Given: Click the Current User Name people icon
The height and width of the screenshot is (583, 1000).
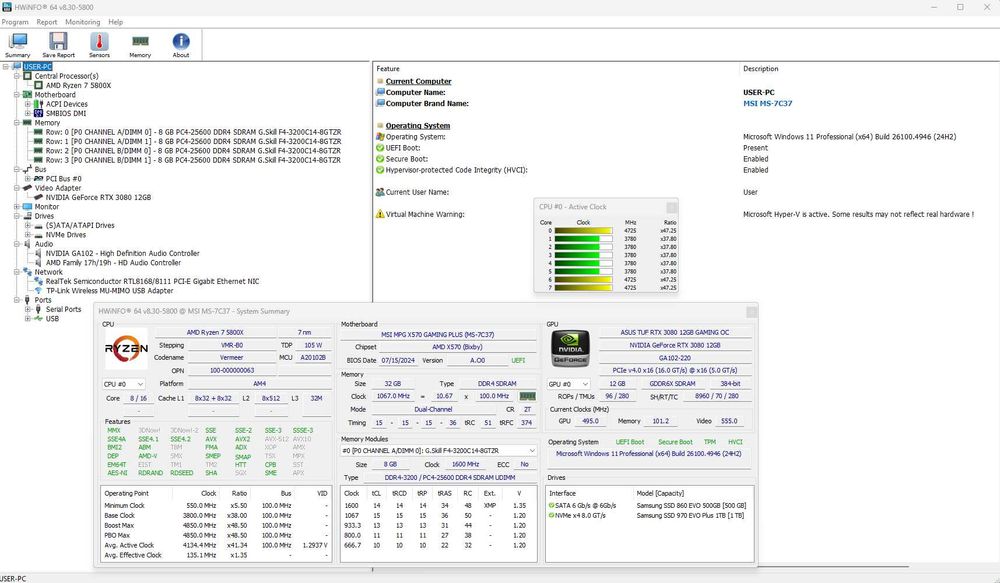Looking at the screenshot, I should tap(380, 192).
